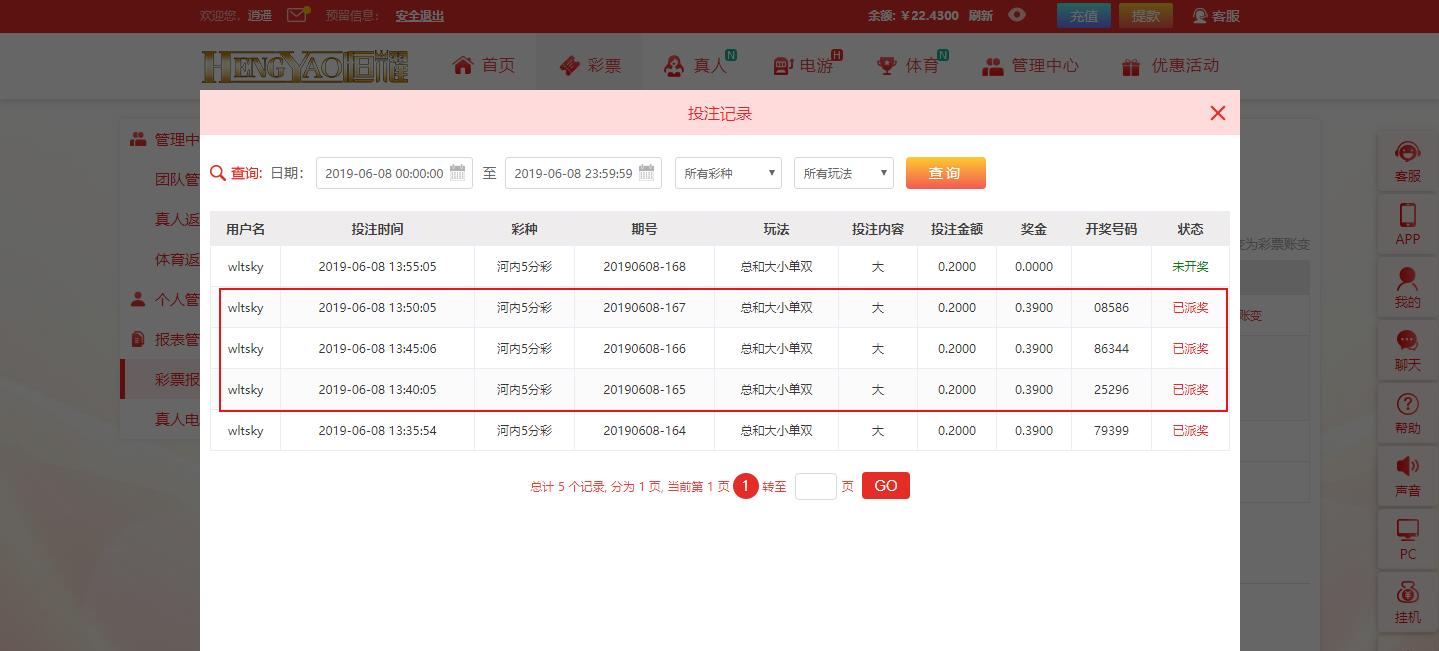Toggle balance visibility eye icon
This screenshot has width=1439, height=651.
1017,15
